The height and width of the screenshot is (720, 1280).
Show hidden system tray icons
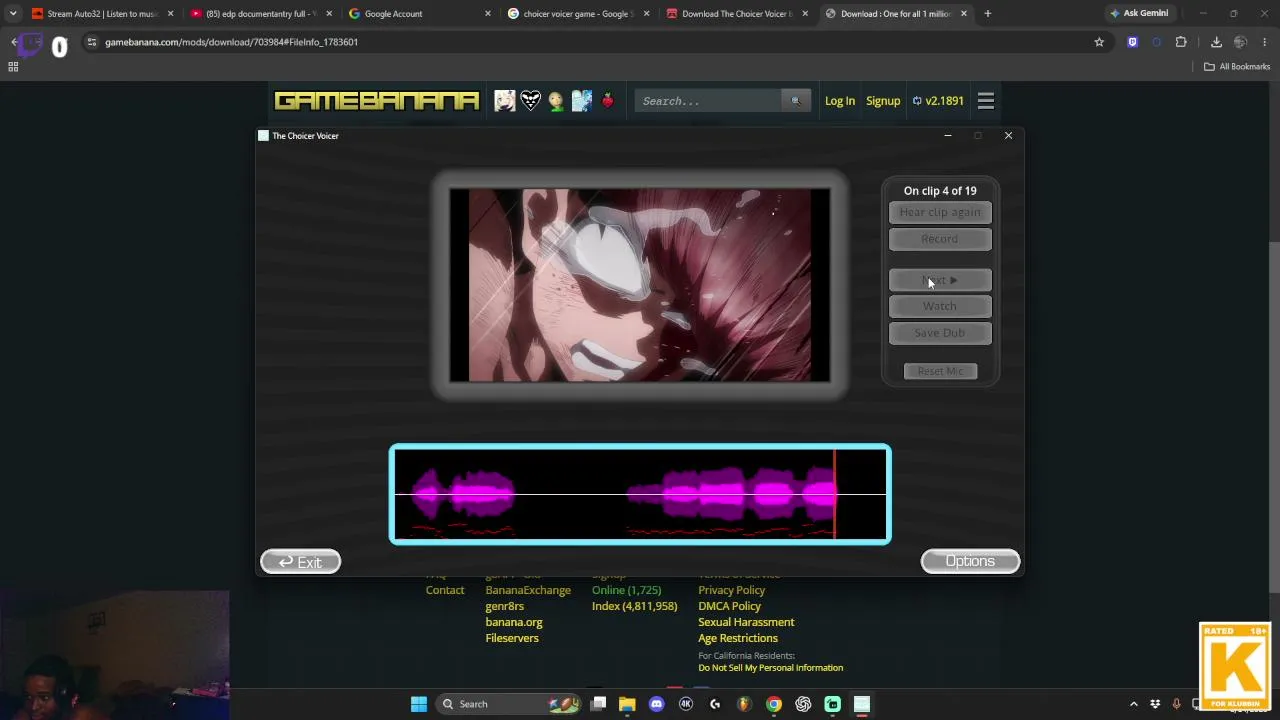tap(1133, 704)
